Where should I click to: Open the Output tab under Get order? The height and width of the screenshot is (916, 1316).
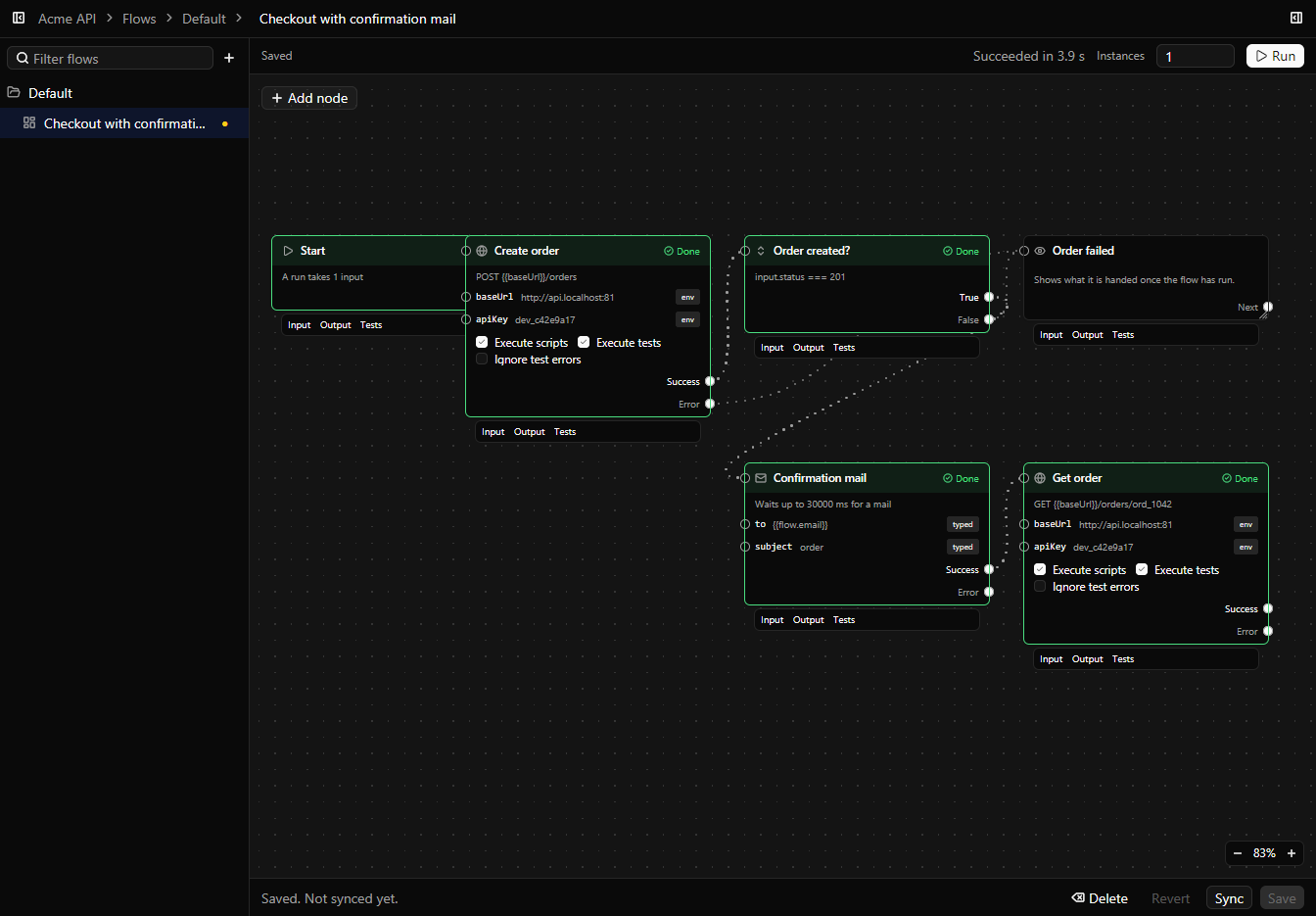pos(1088,659)
